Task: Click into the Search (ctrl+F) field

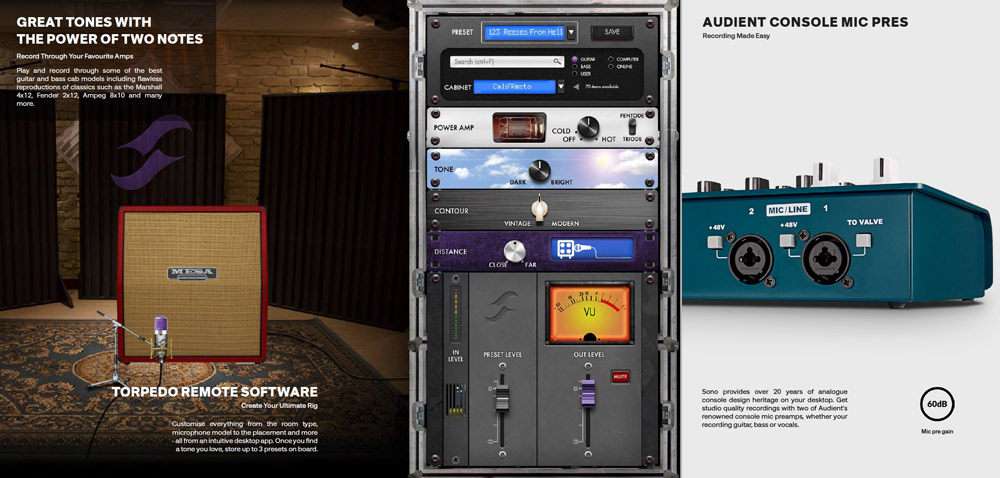Action: pos(507,62)
